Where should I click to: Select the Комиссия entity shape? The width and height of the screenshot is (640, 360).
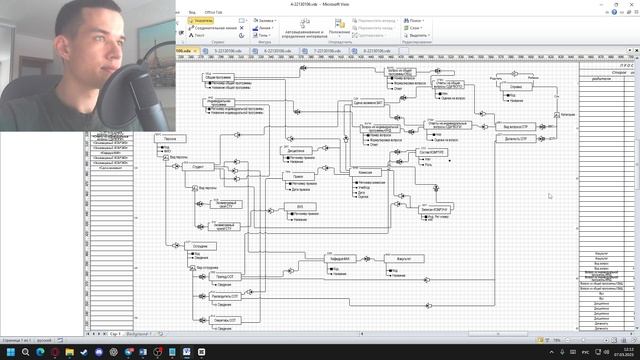365,173
